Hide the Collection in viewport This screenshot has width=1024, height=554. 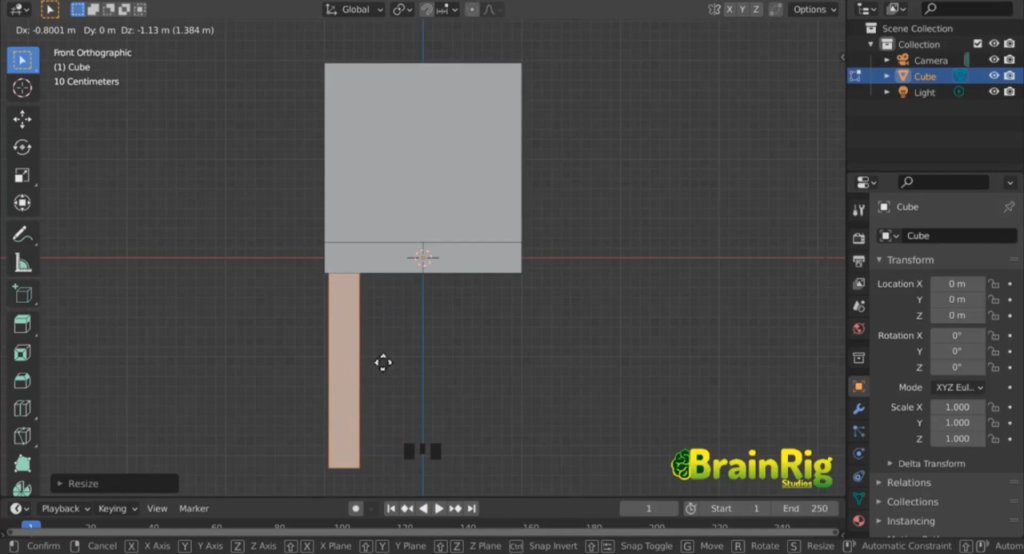(x=993, y=44)
